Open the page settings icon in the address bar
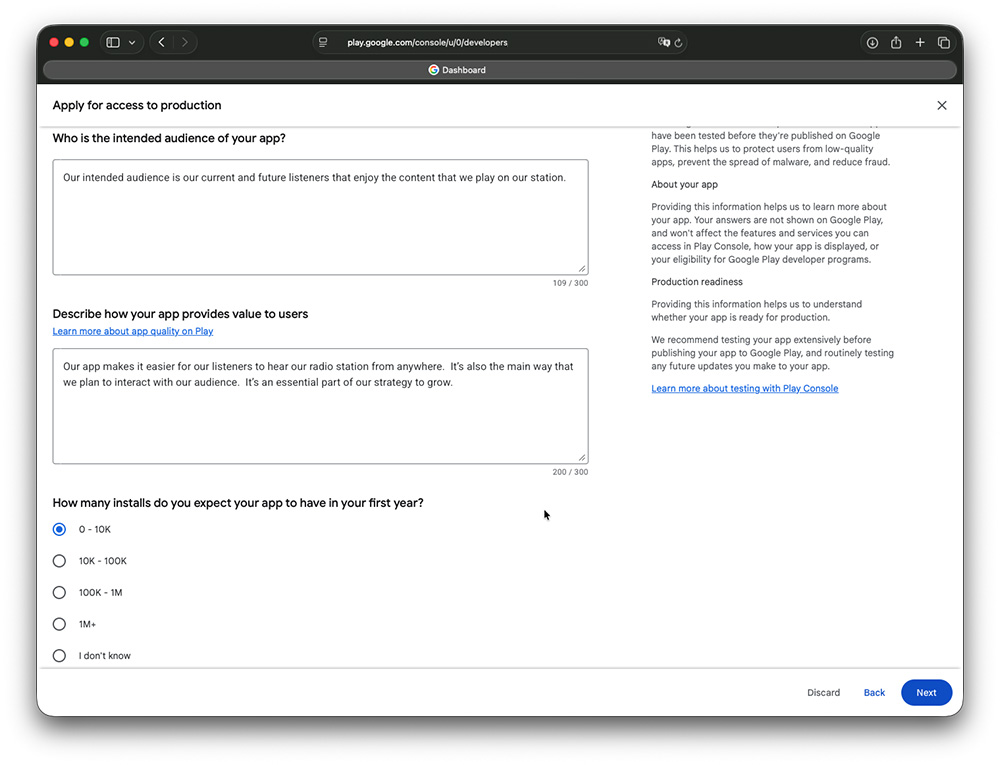The width and height of the screenshot is (1000, 765). pos(323,42)
